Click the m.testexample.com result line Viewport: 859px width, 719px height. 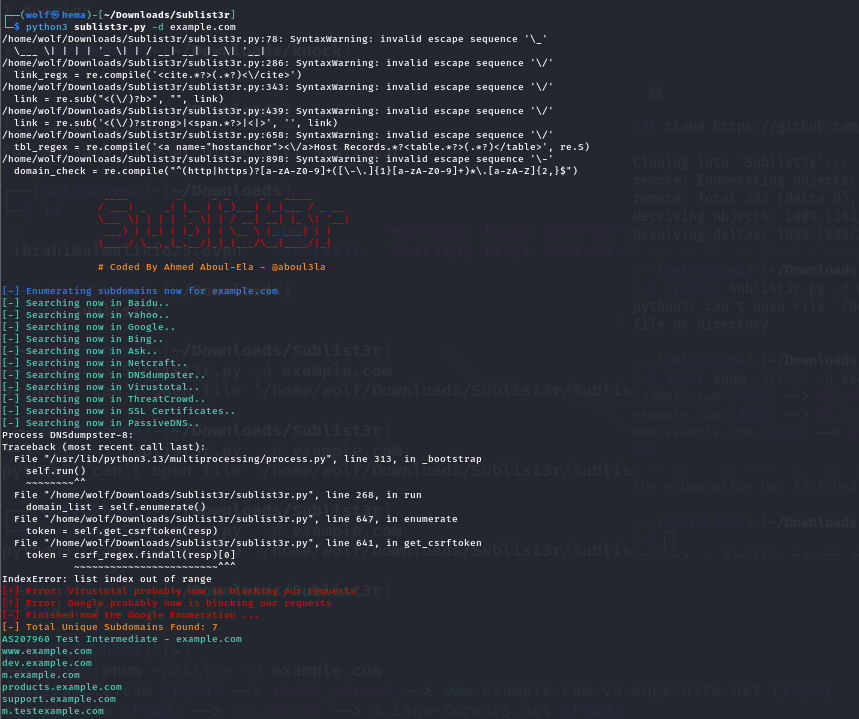point(53,711)
